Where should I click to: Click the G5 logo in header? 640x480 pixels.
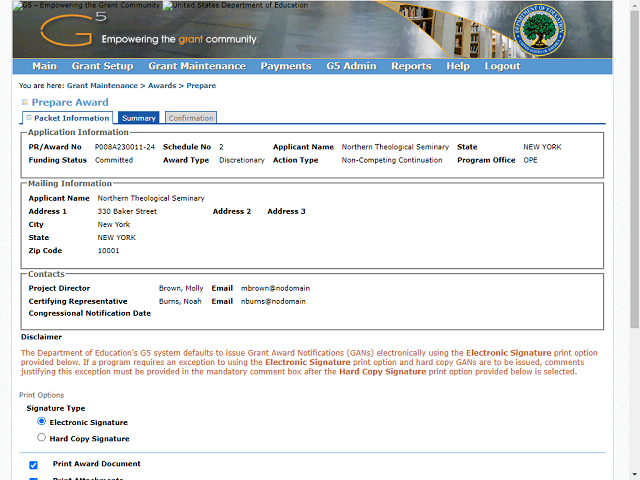73,29
